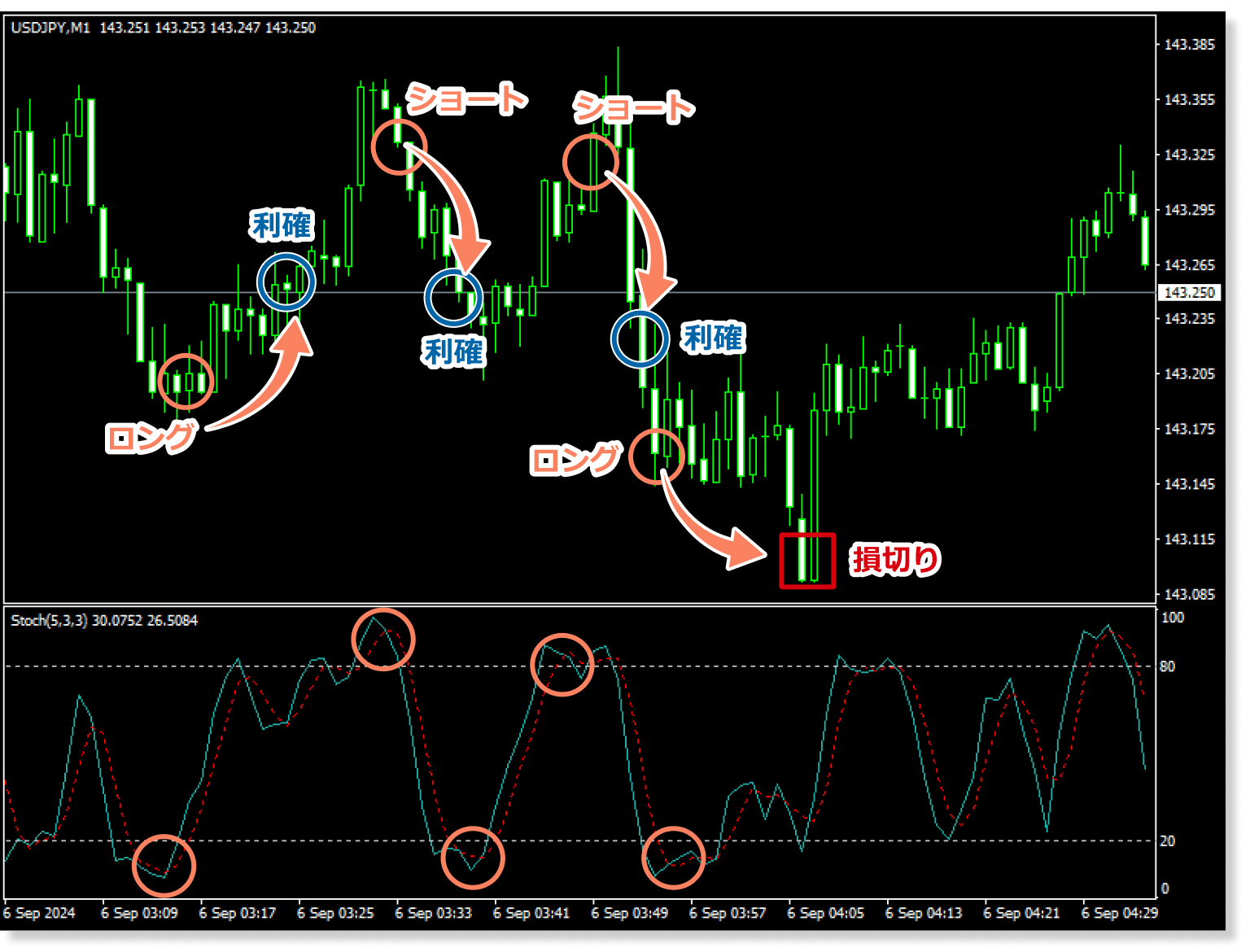The height and width of the screenshot is (952, 1250).
Task: Click the 100 level on stochastic scale
Action: tap(1172, 618)
